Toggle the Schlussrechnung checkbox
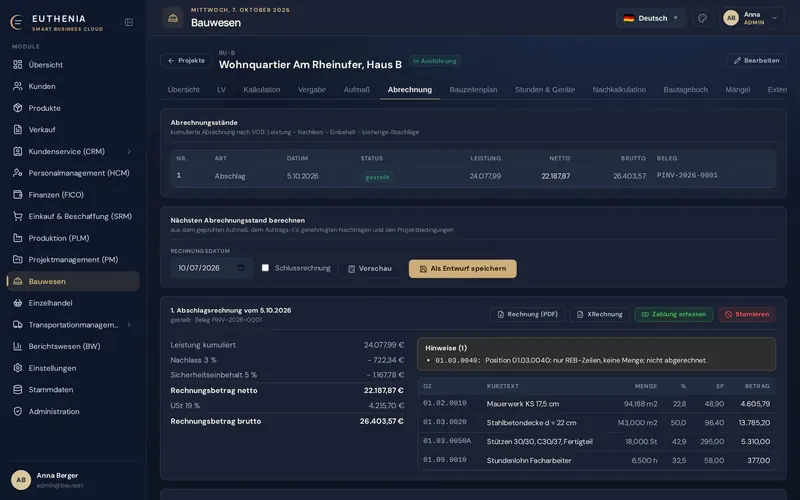 (x=265, y=268)
